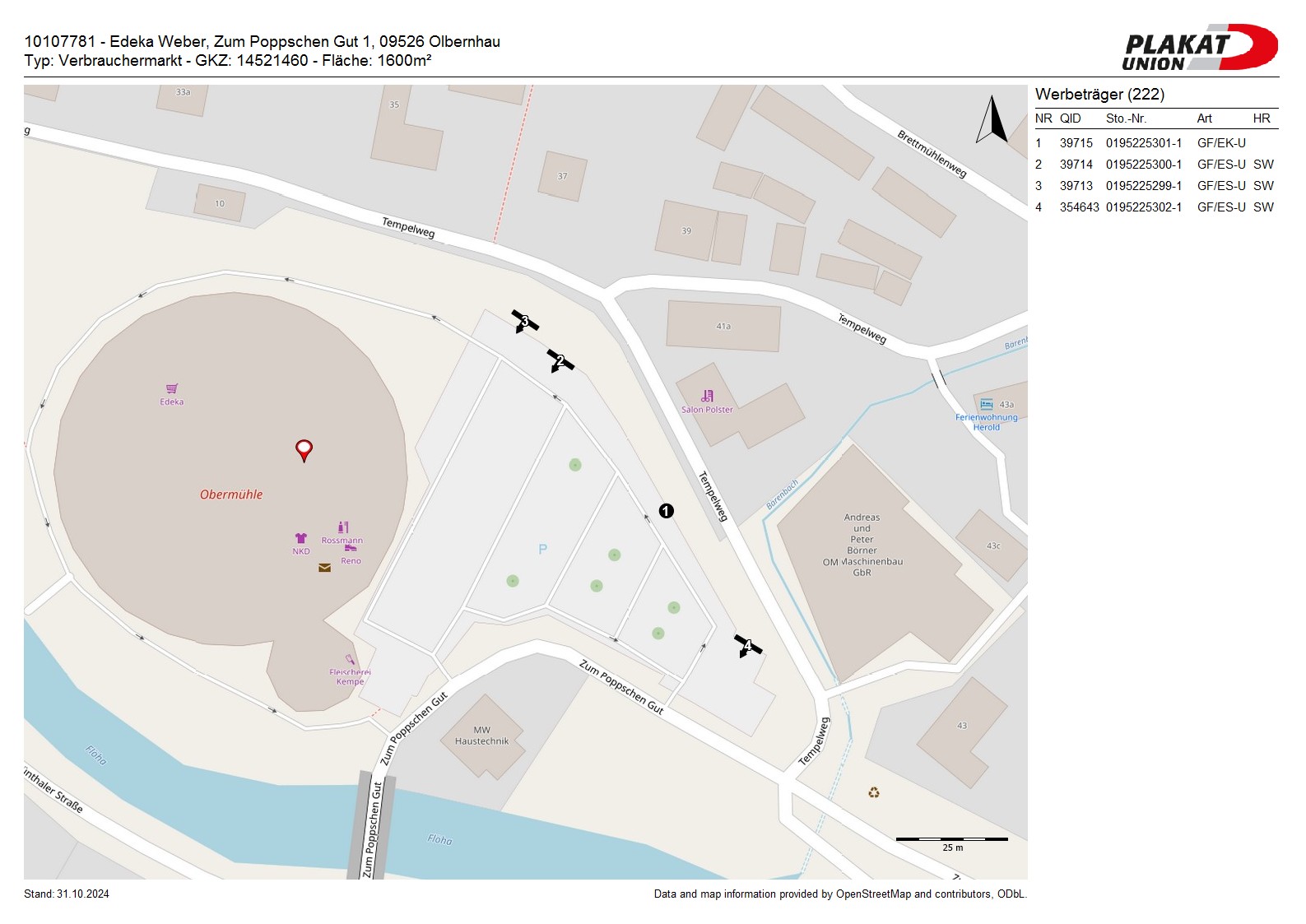Click the Plakat Union logo
The width and height of the screenshot is (1306, 924).
[1199, 47]
